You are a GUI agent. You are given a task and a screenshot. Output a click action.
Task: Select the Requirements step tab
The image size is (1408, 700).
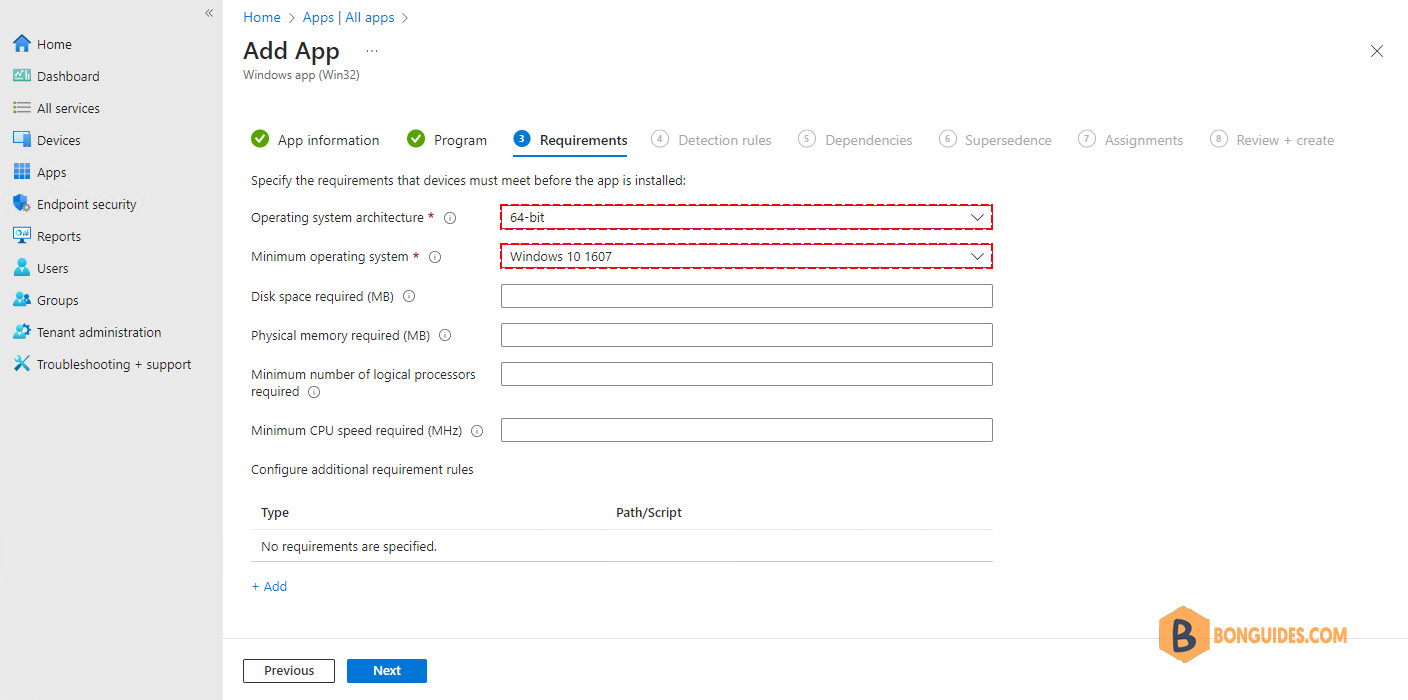pyautogui.click(x=571, y=140)
